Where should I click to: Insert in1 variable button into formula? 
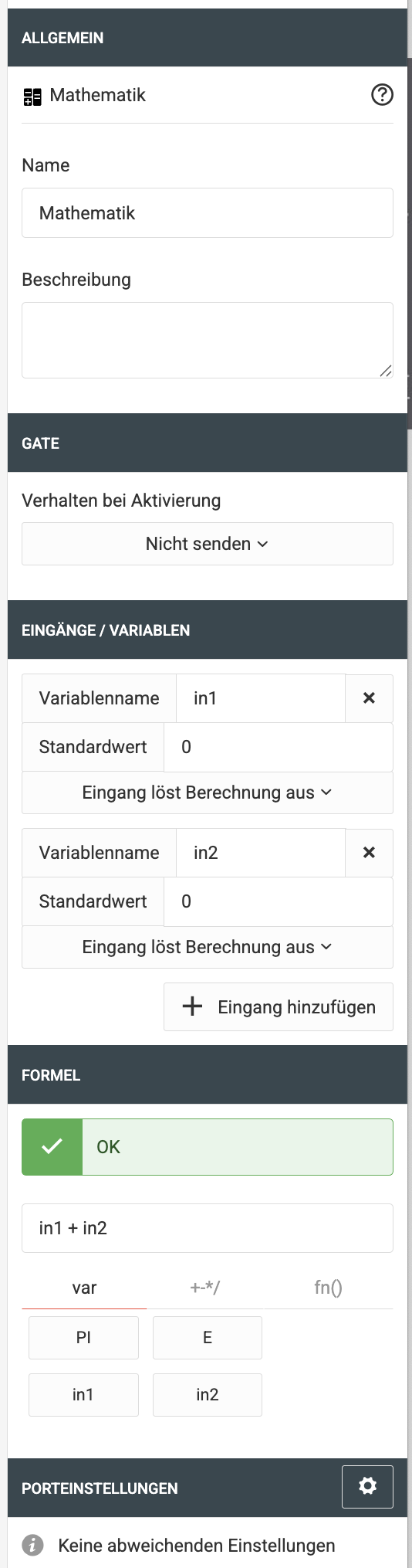(83, 1395)
